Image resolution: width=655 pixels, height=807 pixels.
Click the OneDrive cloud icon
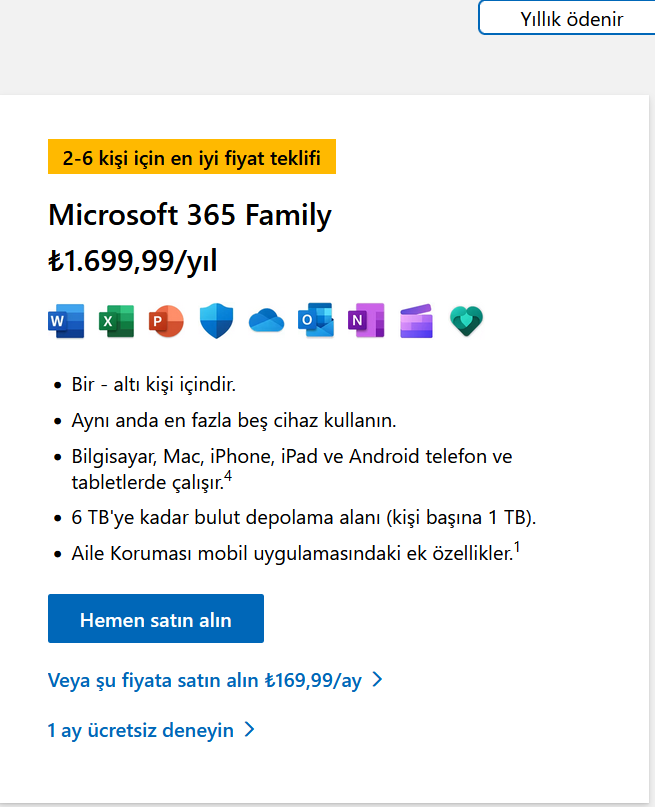coord(267,321)
